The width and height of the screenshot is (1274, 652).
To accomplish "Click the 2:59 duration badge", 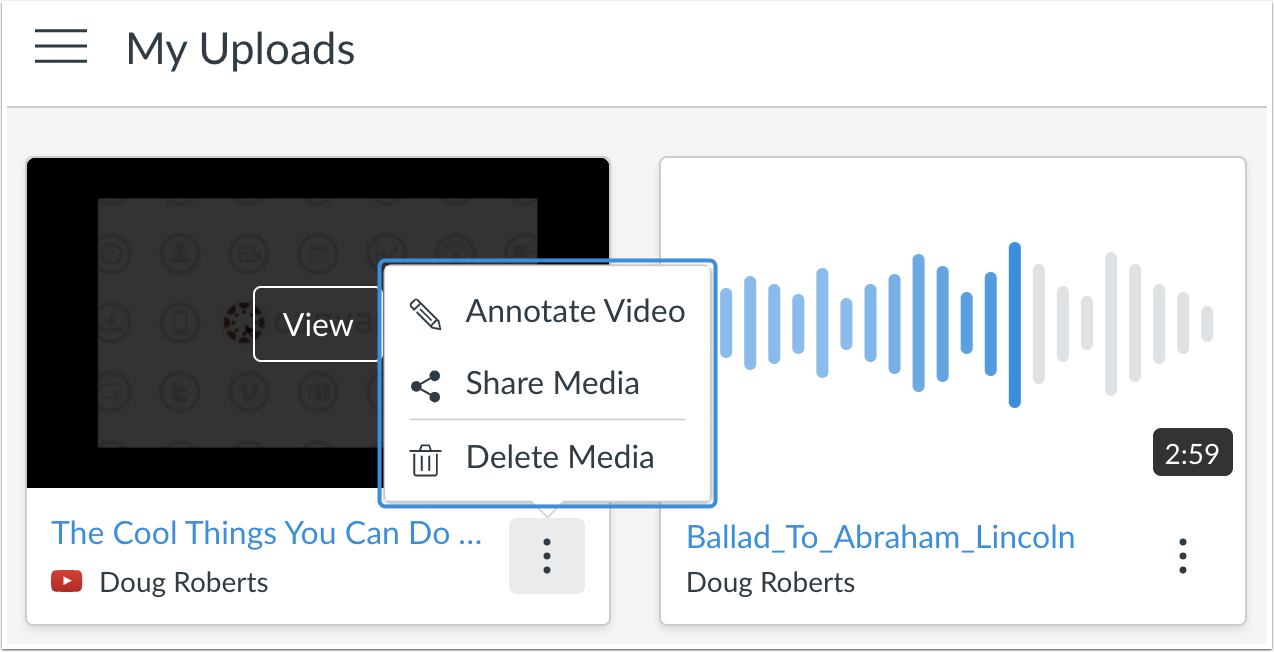I will [1192, 452].
